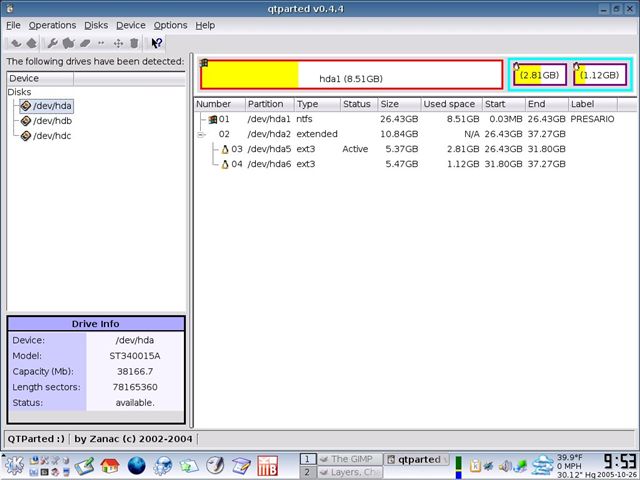
Task: Open the Help menu
Action: 205,25
